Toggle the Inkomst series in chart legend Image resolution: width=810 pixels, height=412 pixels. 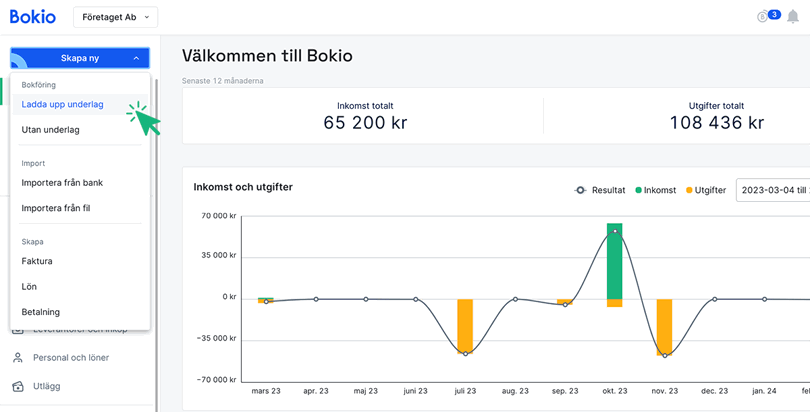click(x=655, y=190)
